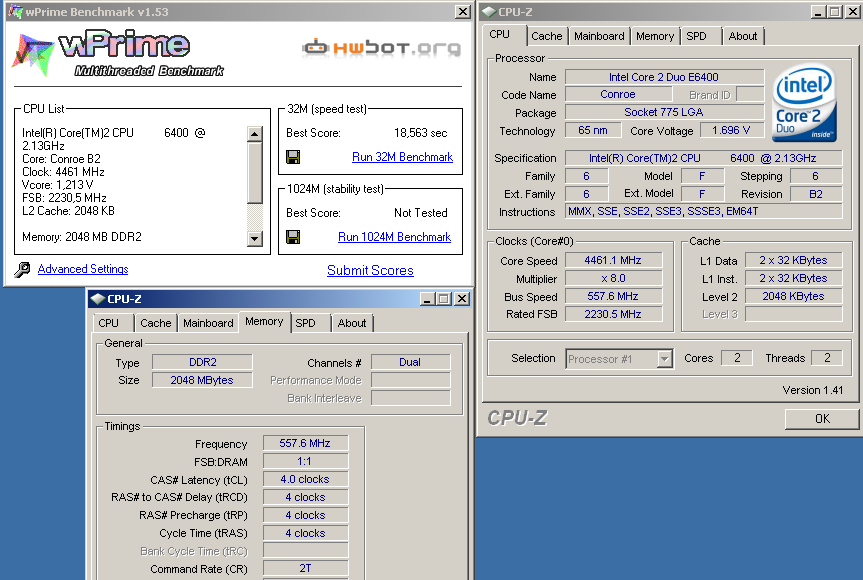Click the wPrime colorful logo graphic
Image resolution: width=863 pixels, height=580 pixels.
[33, 54]
